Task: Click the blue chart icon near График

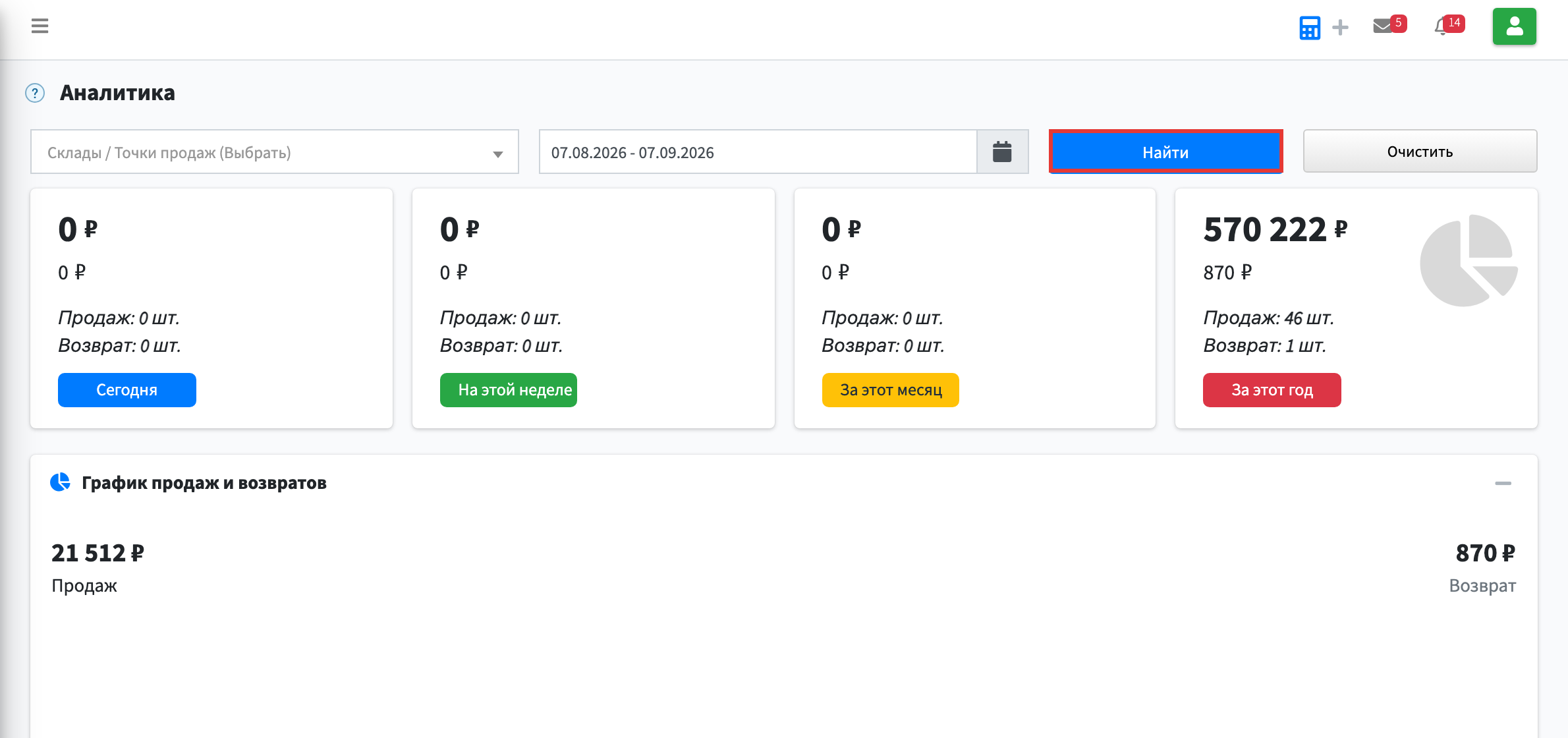Action: coord(60,482)
